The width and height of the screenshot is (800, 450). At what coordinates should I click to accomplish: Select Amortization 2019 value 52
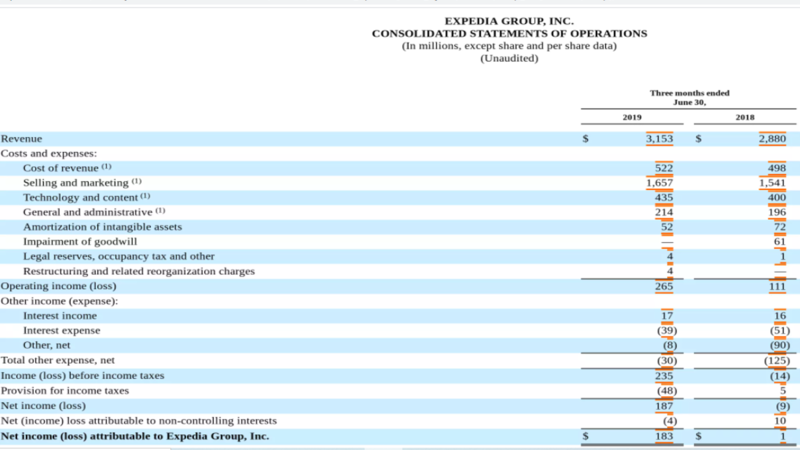click(667, 227)
